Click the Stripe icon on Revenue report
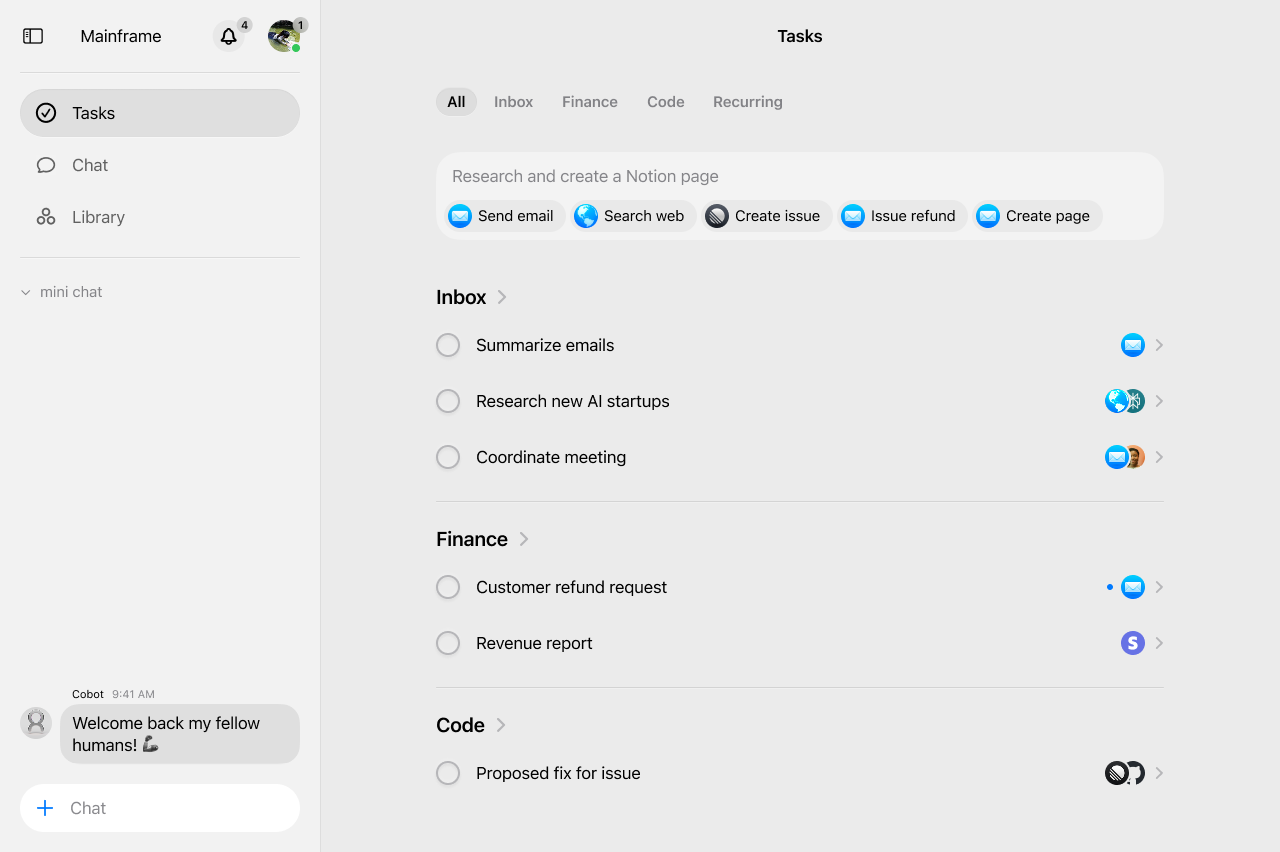 coord(1132,643)
